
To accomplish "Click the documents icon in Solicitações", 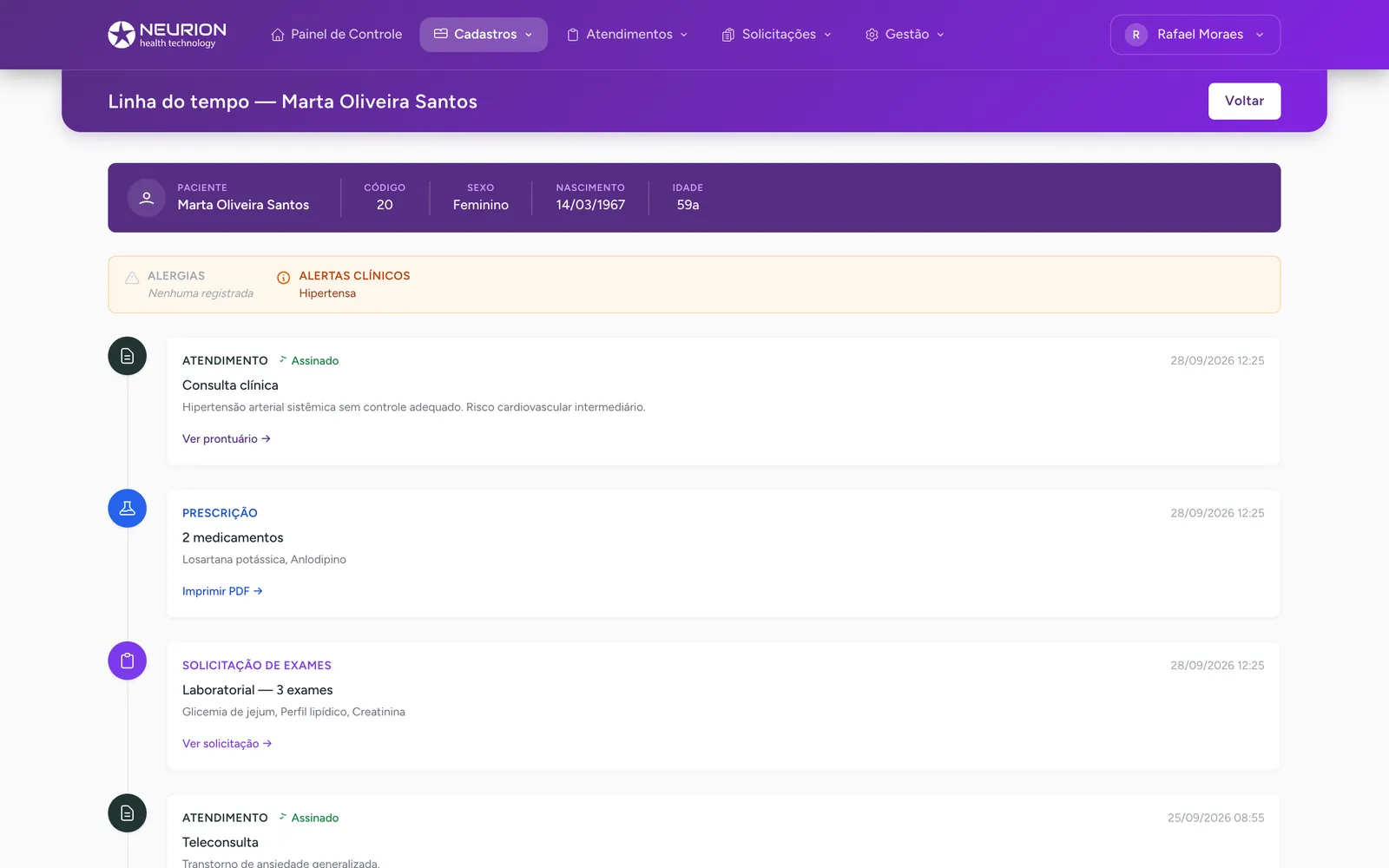I will (728, 35).
